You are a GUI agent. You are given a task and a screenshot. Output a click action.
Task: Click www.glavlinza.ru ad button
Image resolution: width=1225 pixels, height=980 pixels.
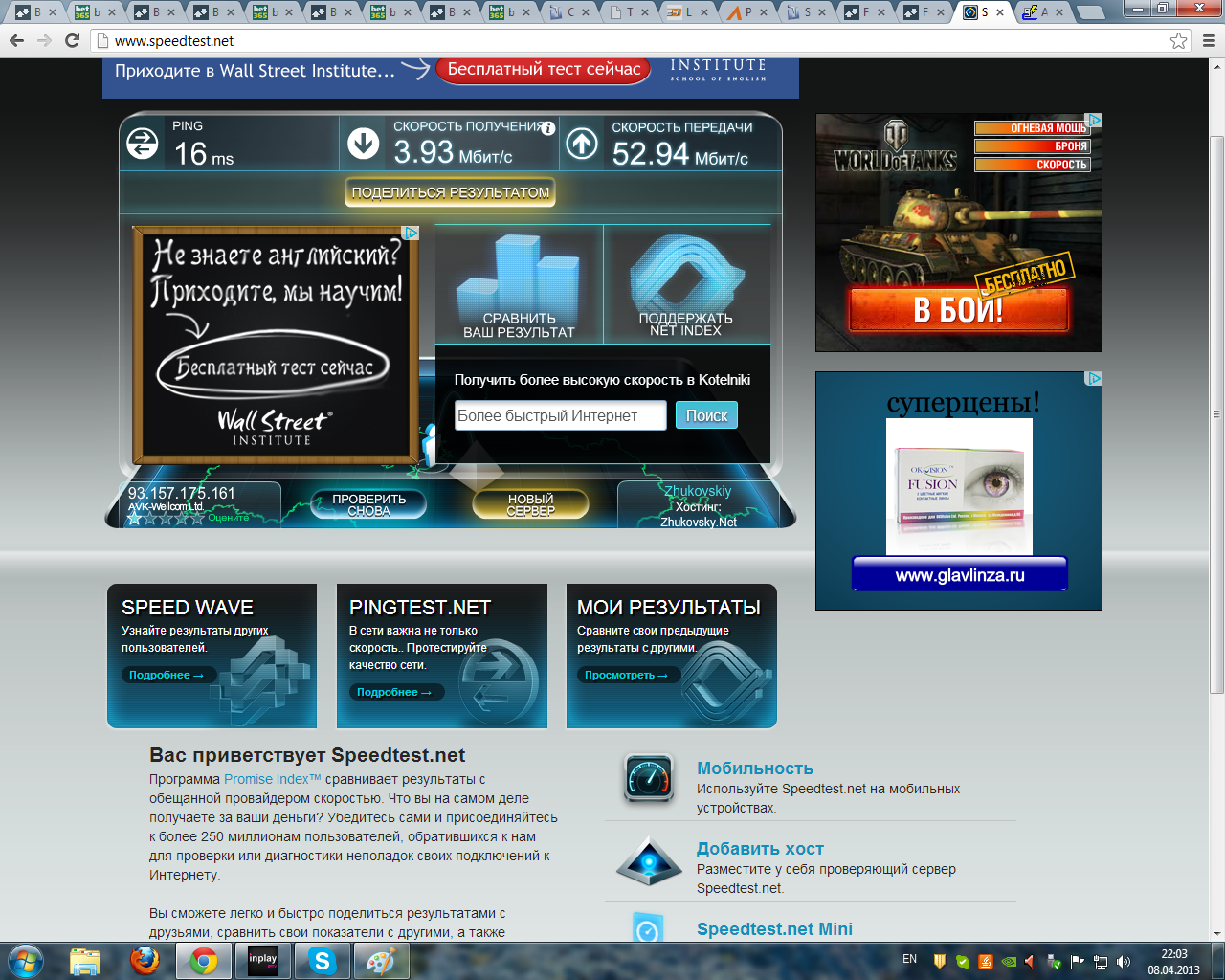tap(959, 575)
